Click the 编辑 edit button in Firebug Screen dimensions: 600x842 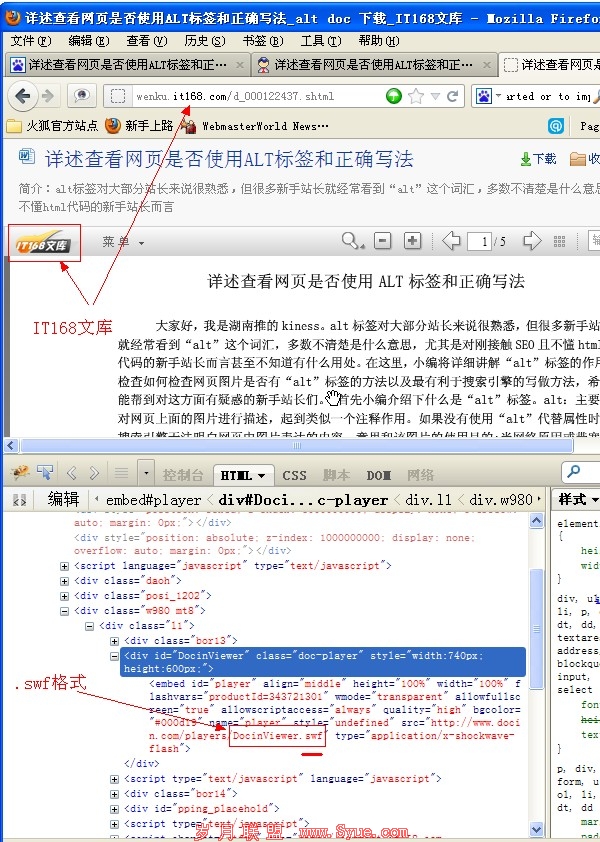click(63, 499)
